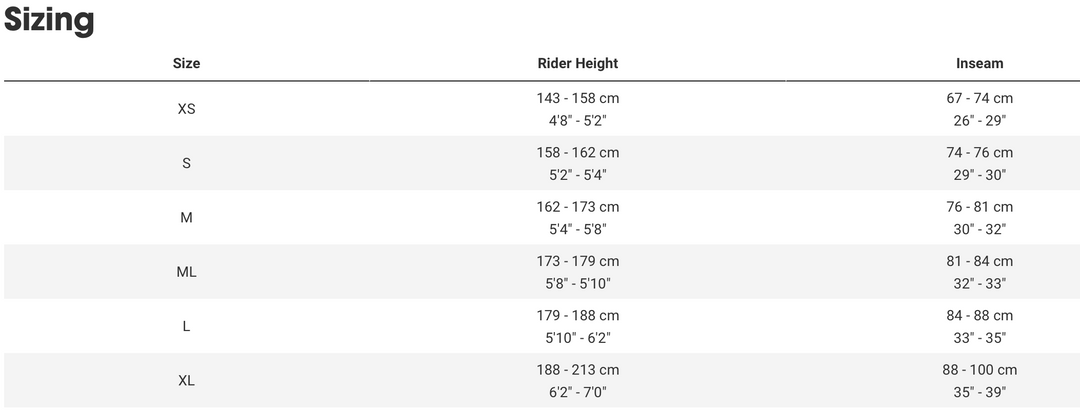Click the 76 - 81 cm inseam value
The width and height of the screenshot is (1080, 411).
pyautogui.click(x=979, y=207)
